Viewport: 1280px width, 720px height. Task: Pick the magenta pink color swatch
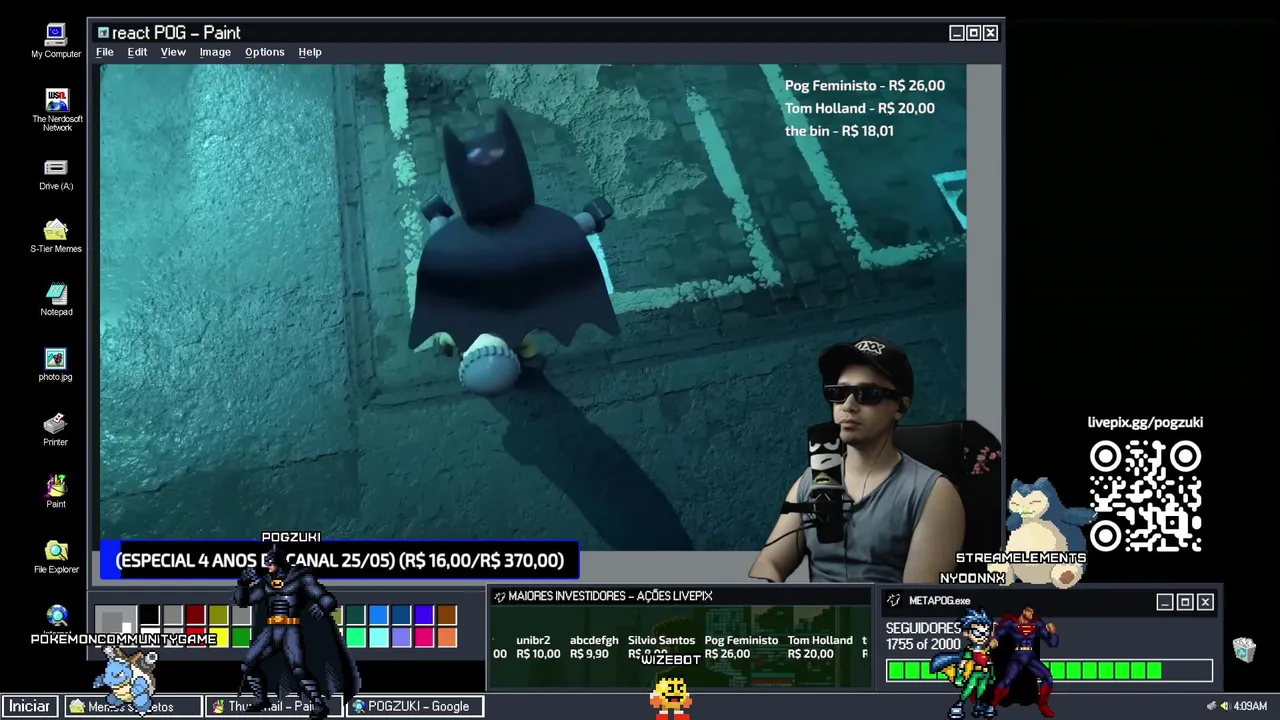point(425,637)
